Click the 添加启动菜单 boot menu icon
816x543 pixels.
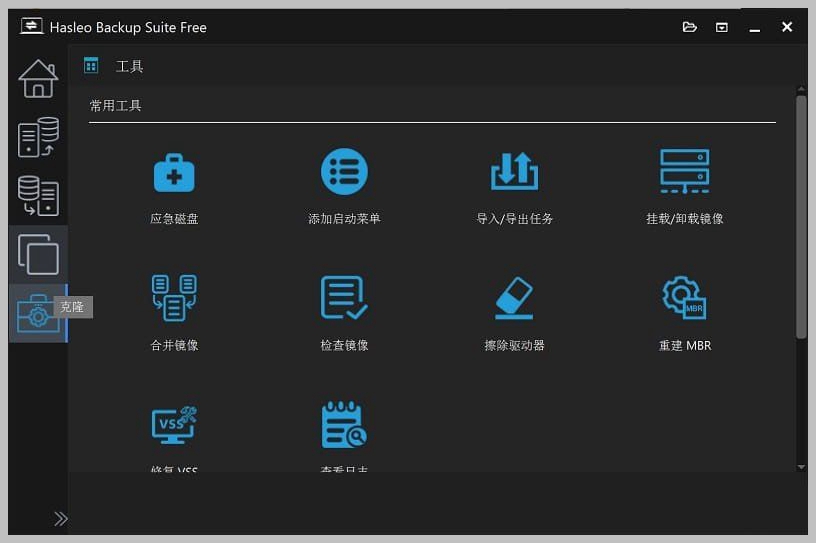[x=344, y=172]
